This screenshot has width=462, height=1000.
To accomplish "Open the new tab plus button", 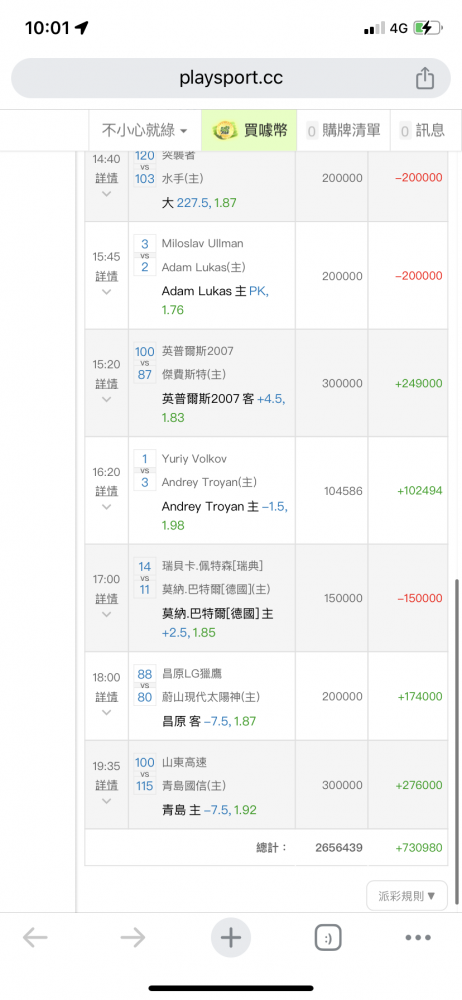I will pos(230,938).
